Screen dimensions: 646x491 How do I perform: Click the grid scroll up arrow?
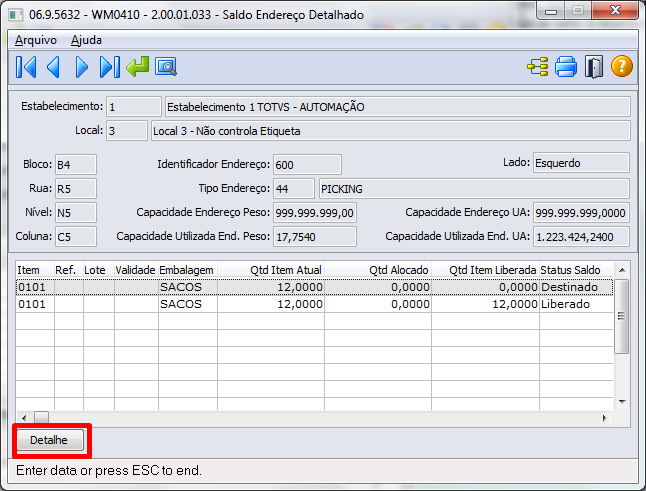622,270
